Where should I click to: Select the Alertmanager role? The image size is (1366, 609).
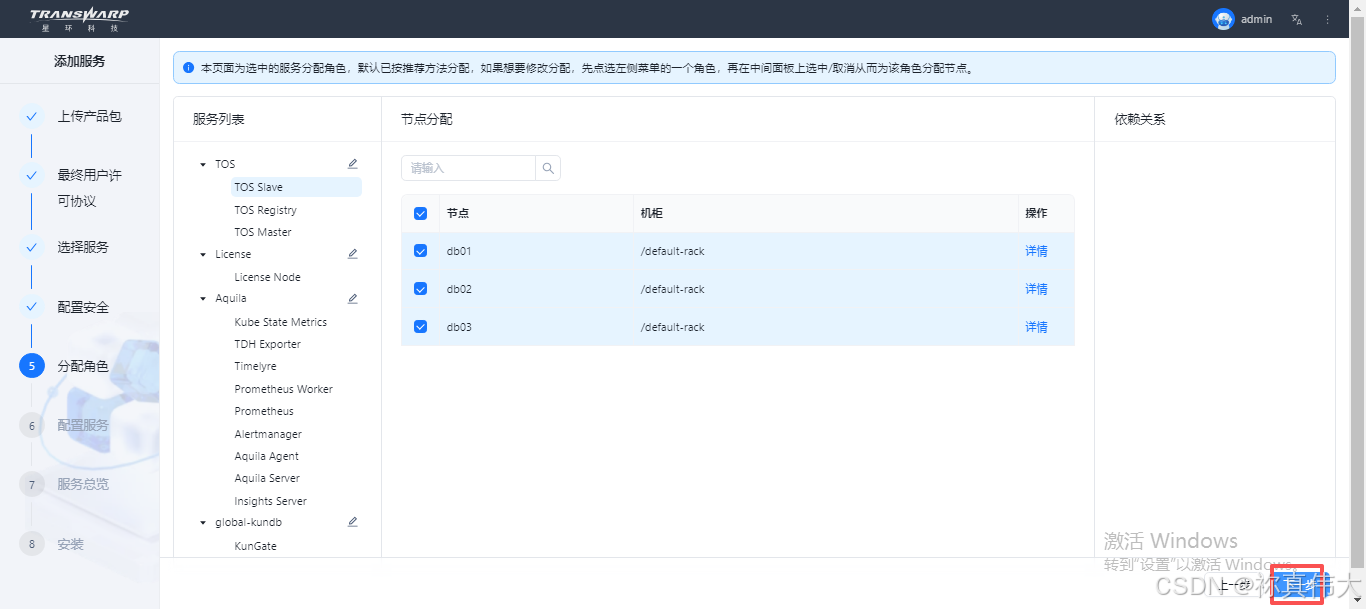click(268, 434)
